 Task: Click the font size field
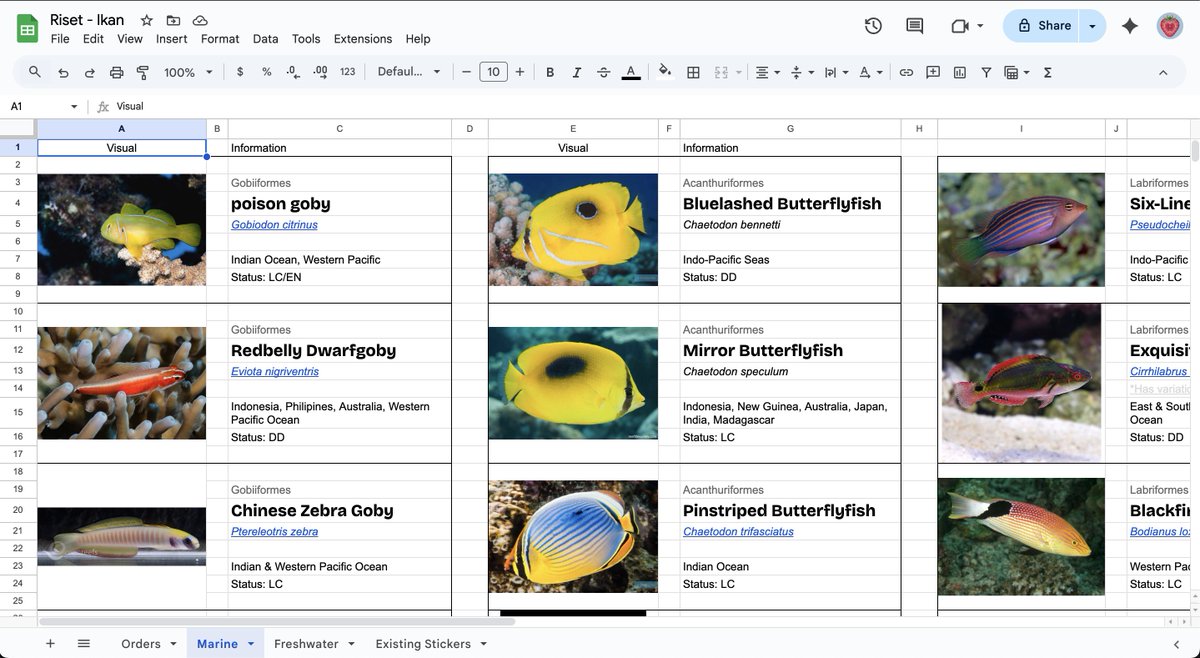click(493, 72)
